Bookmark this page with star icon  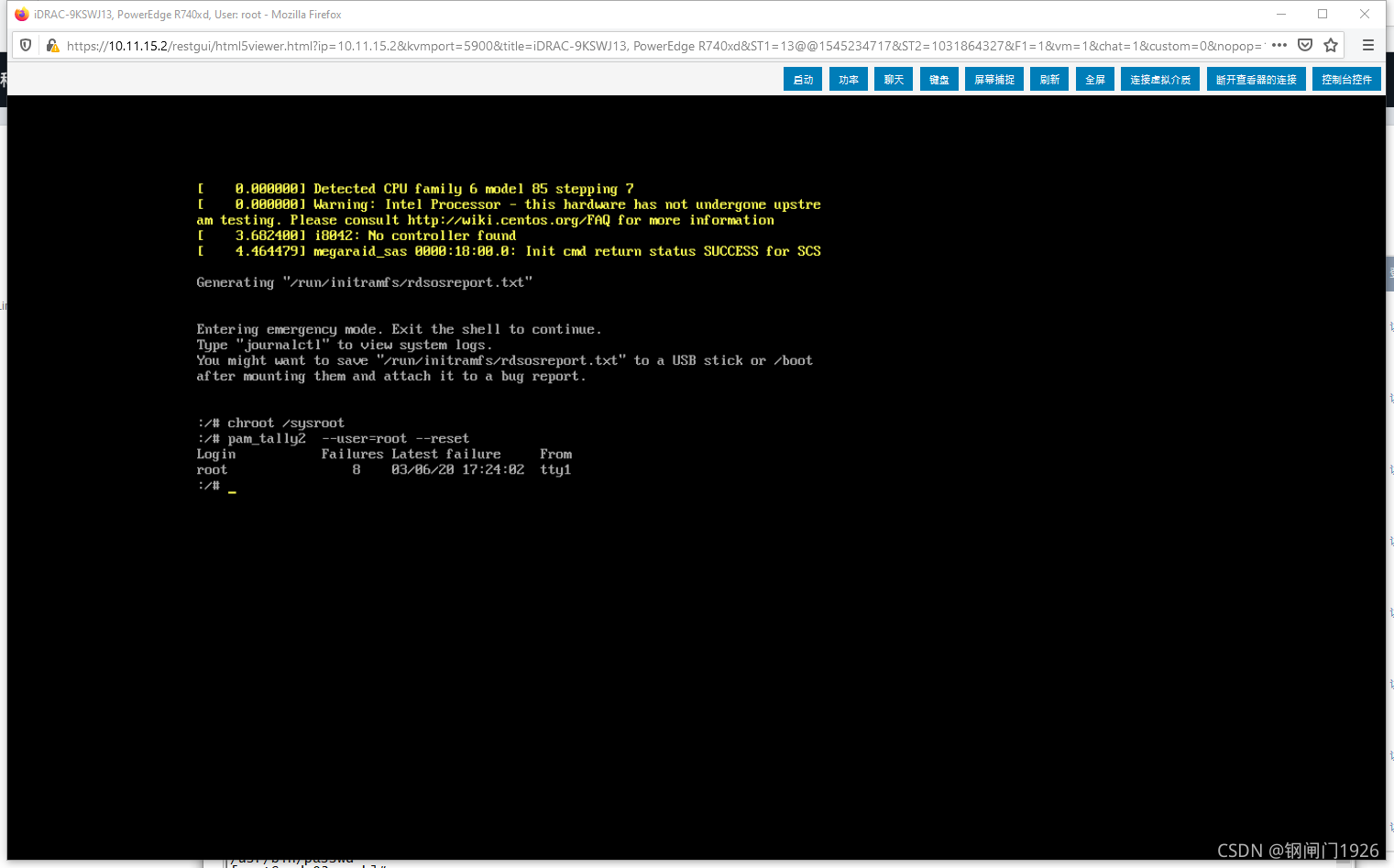click(1331, 45)
